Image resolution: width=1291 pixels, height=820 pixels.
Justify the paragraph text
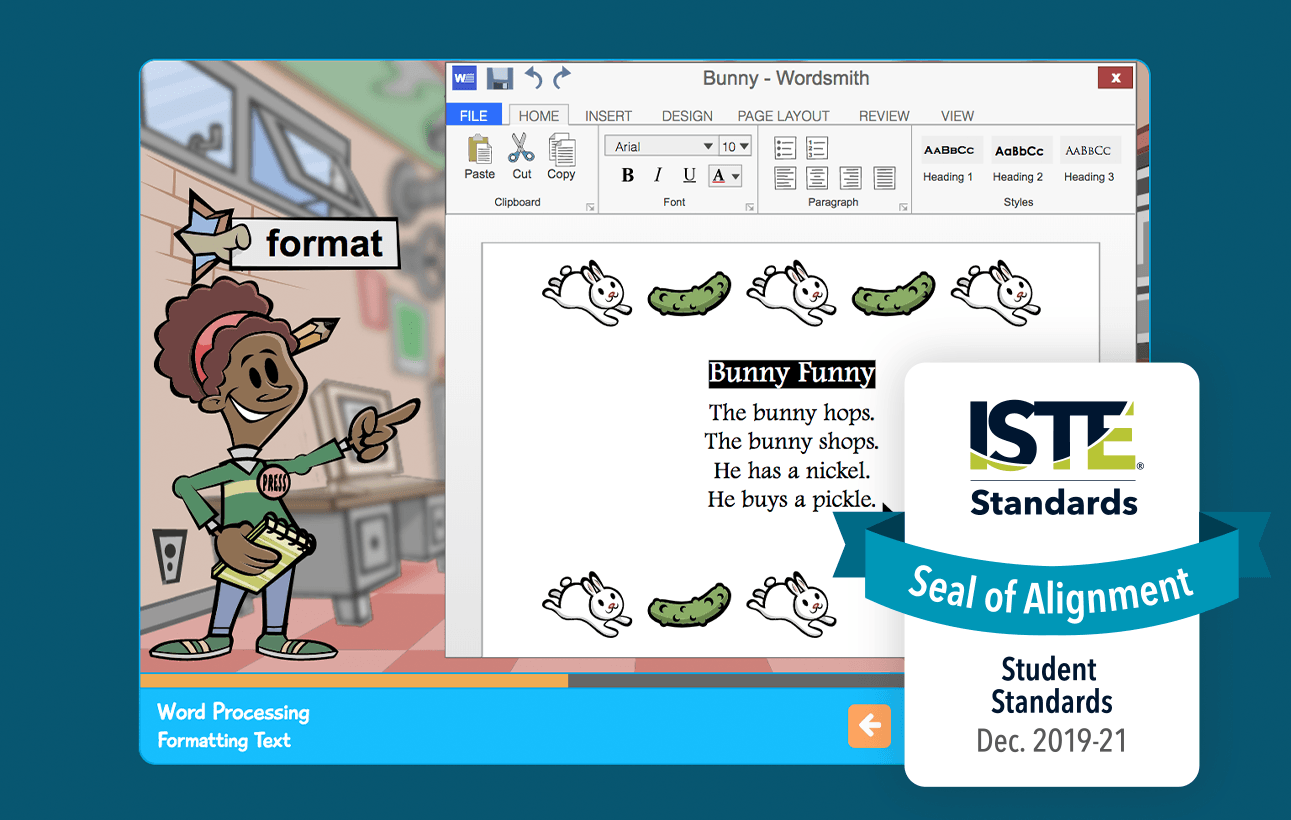click(x=884, y=178)
